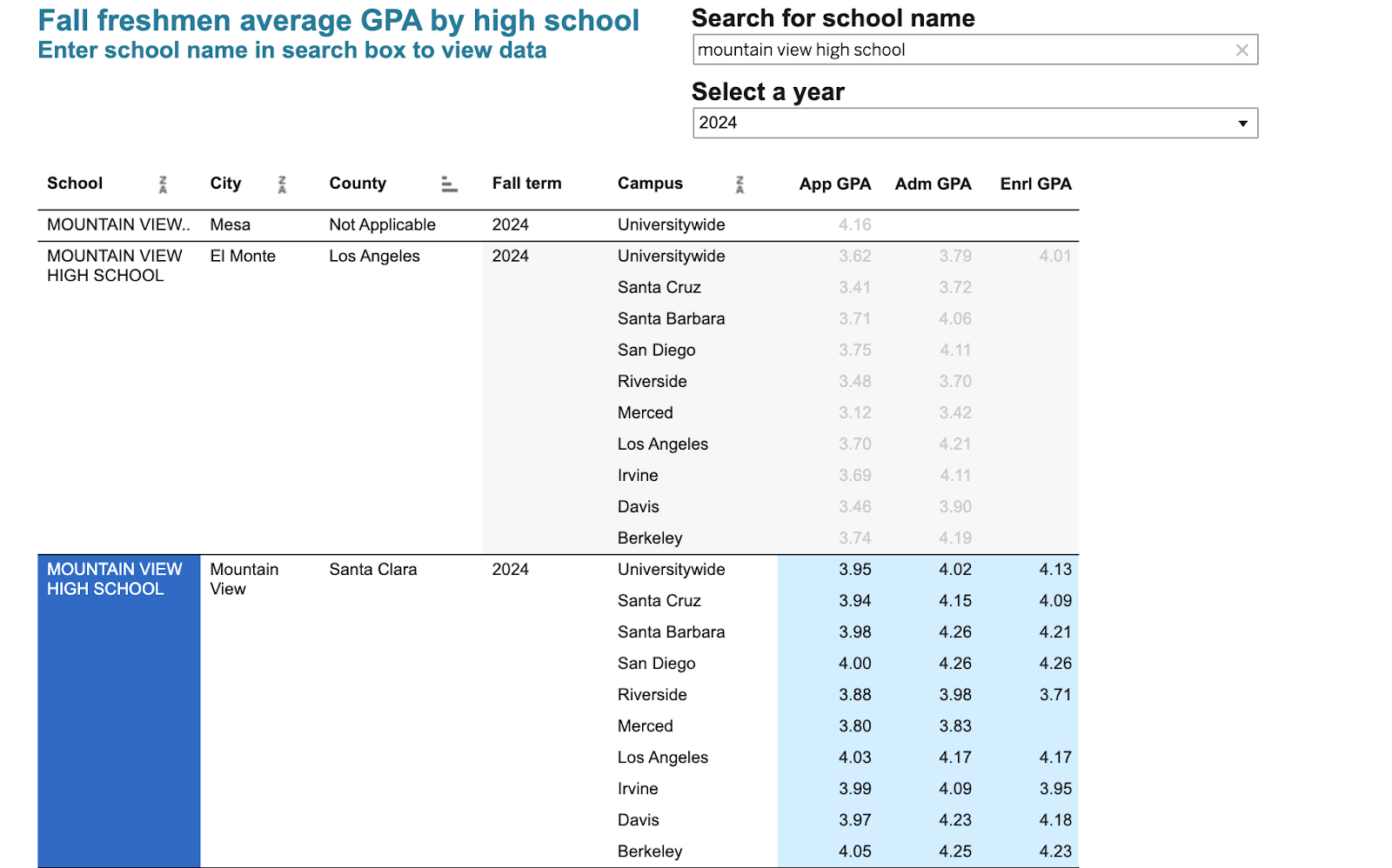Select the Los Angeles county cell
This screenshot has height=868, width=1392.
coord(374,257)
